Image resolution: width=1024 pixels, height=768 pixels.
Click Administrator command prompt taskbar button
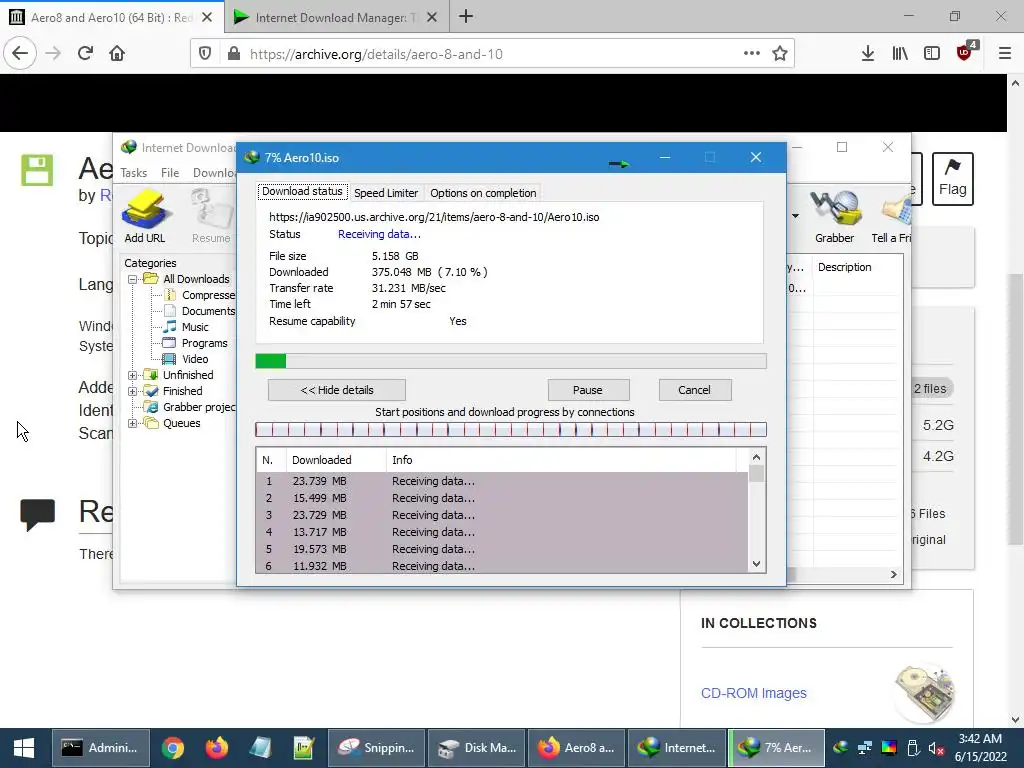tap(101, 748)
